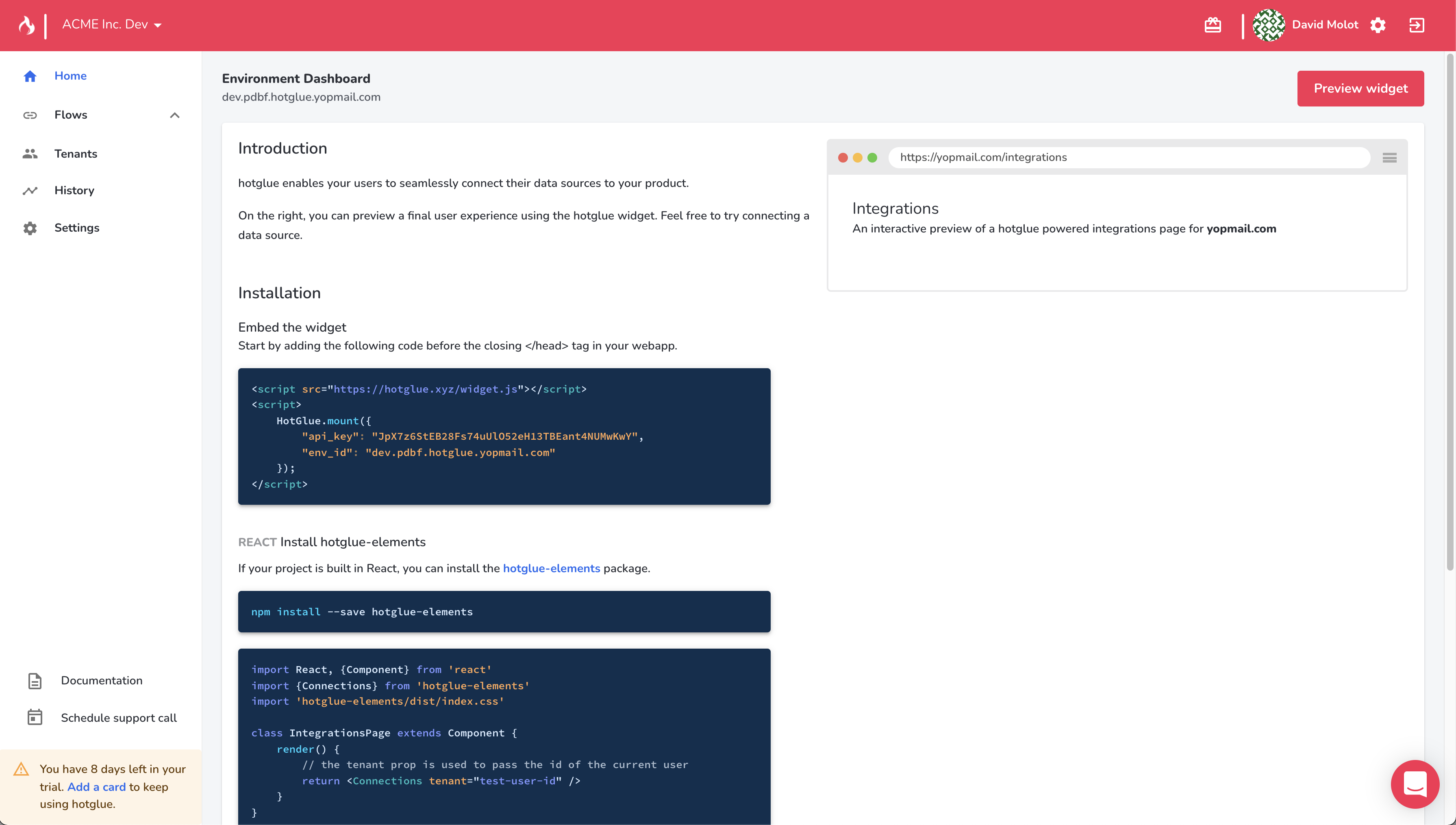Open Flows menu item
Image resolution: width=1456 pixels, height=825 pixels.
click(x=71, y=115)
